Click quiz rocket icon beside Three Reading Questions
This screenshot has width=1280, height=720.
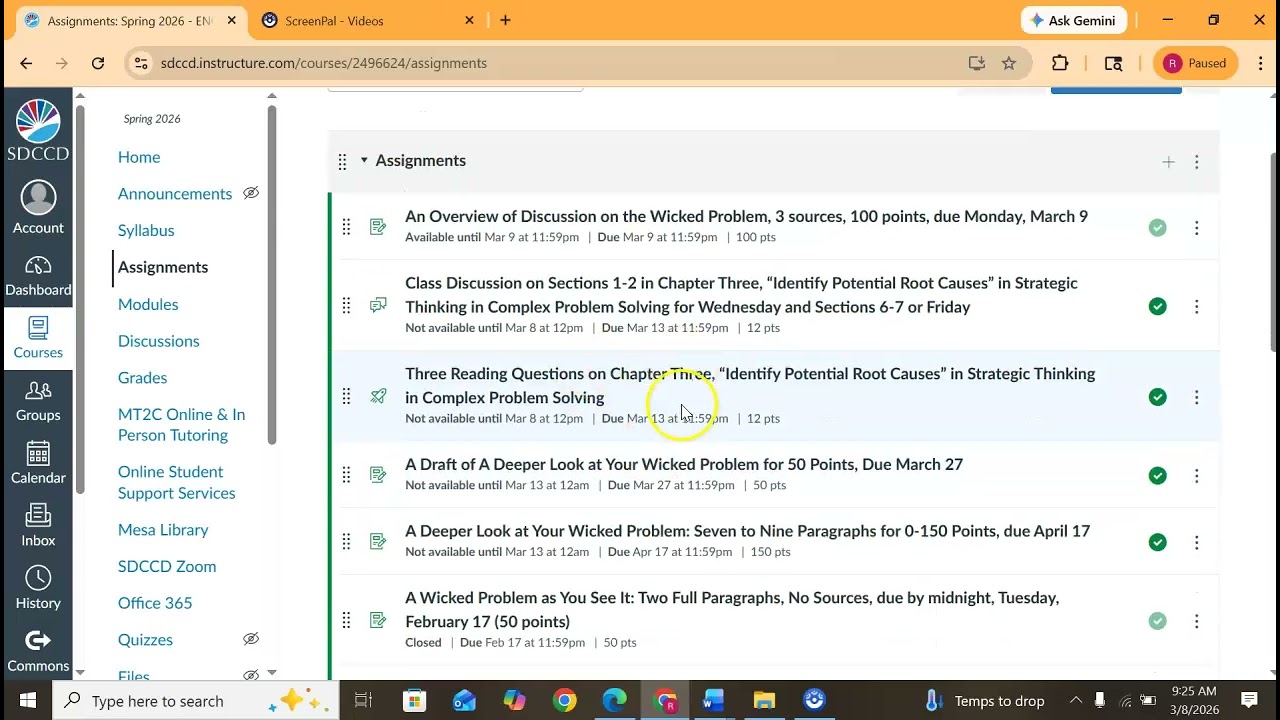click(378, 396)
